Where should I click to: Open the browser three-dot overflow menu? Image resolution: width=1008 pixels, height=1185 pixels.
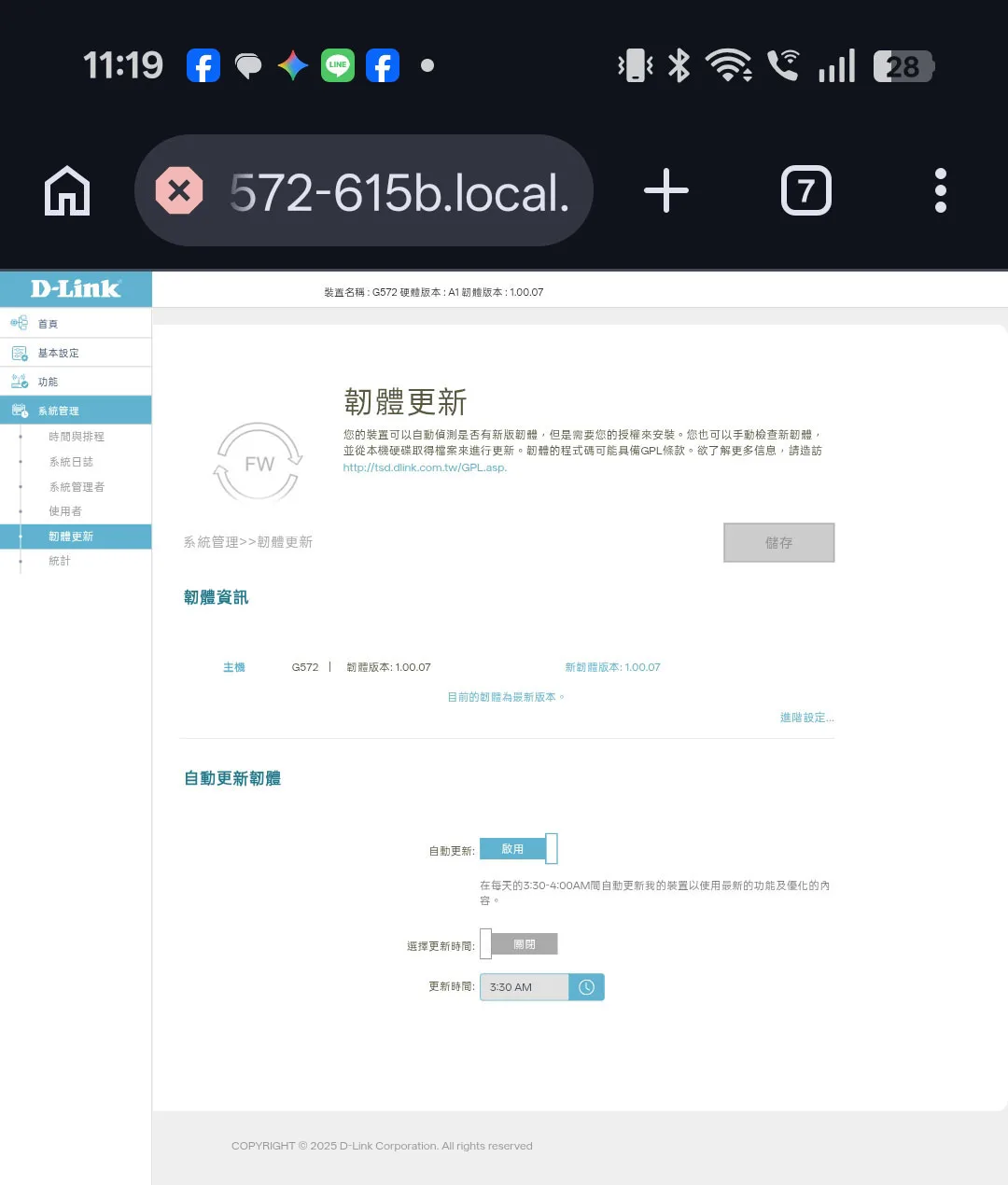click(941, 191)
